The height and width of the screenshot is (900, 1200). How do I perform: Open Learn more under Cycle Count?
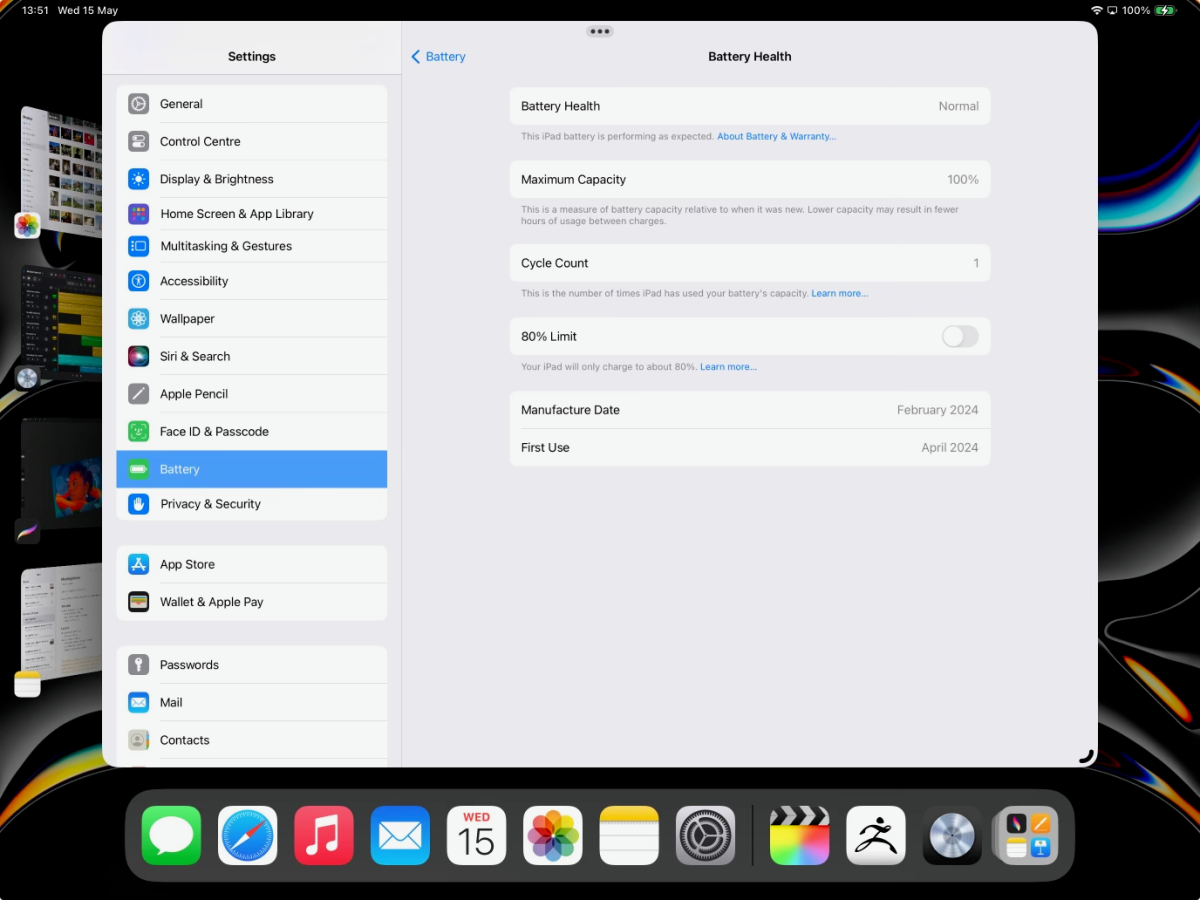pos(839,293)
